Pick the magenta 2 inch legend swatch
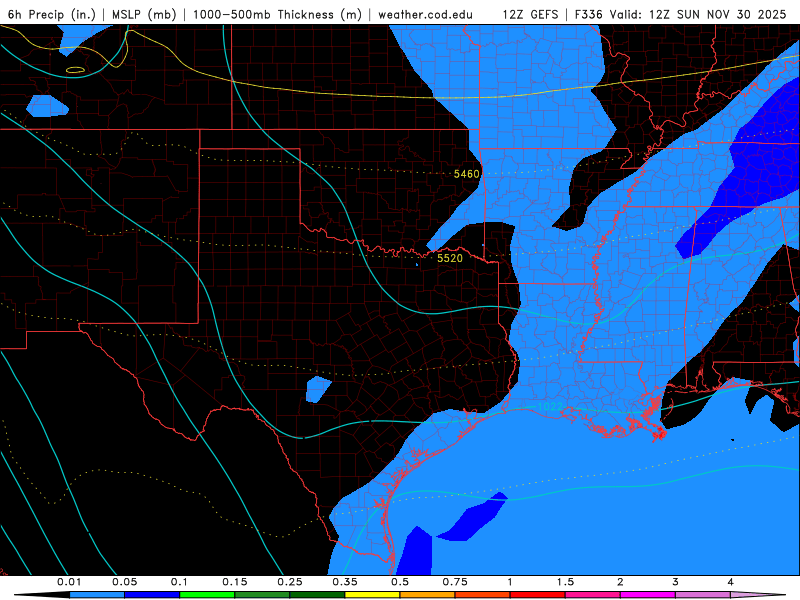Image resolution: width=800 pixels, height=600 pixels. (x=648, y=595)
